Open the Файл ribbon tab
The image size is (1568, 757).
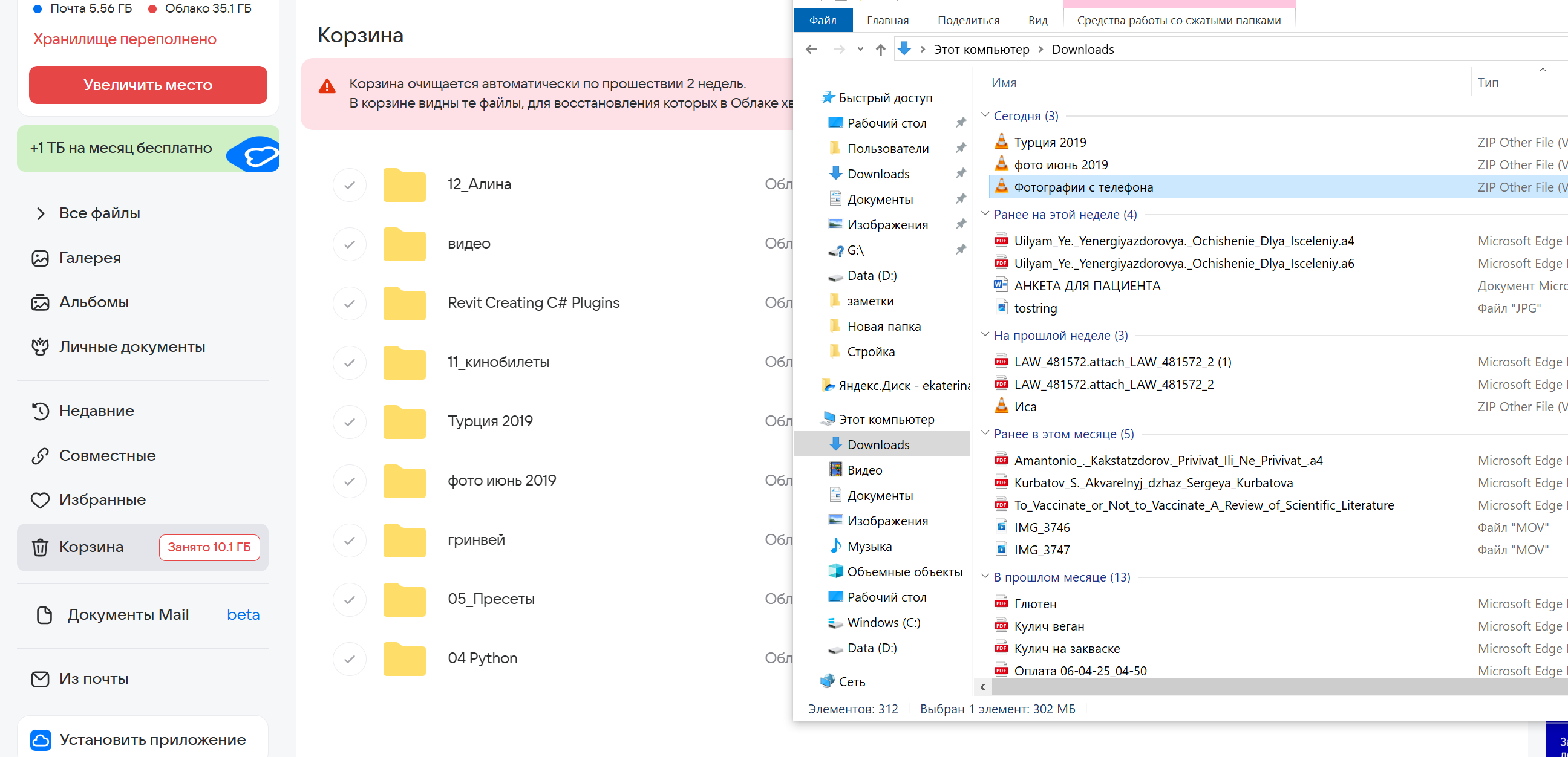click(x=822, y=20)
